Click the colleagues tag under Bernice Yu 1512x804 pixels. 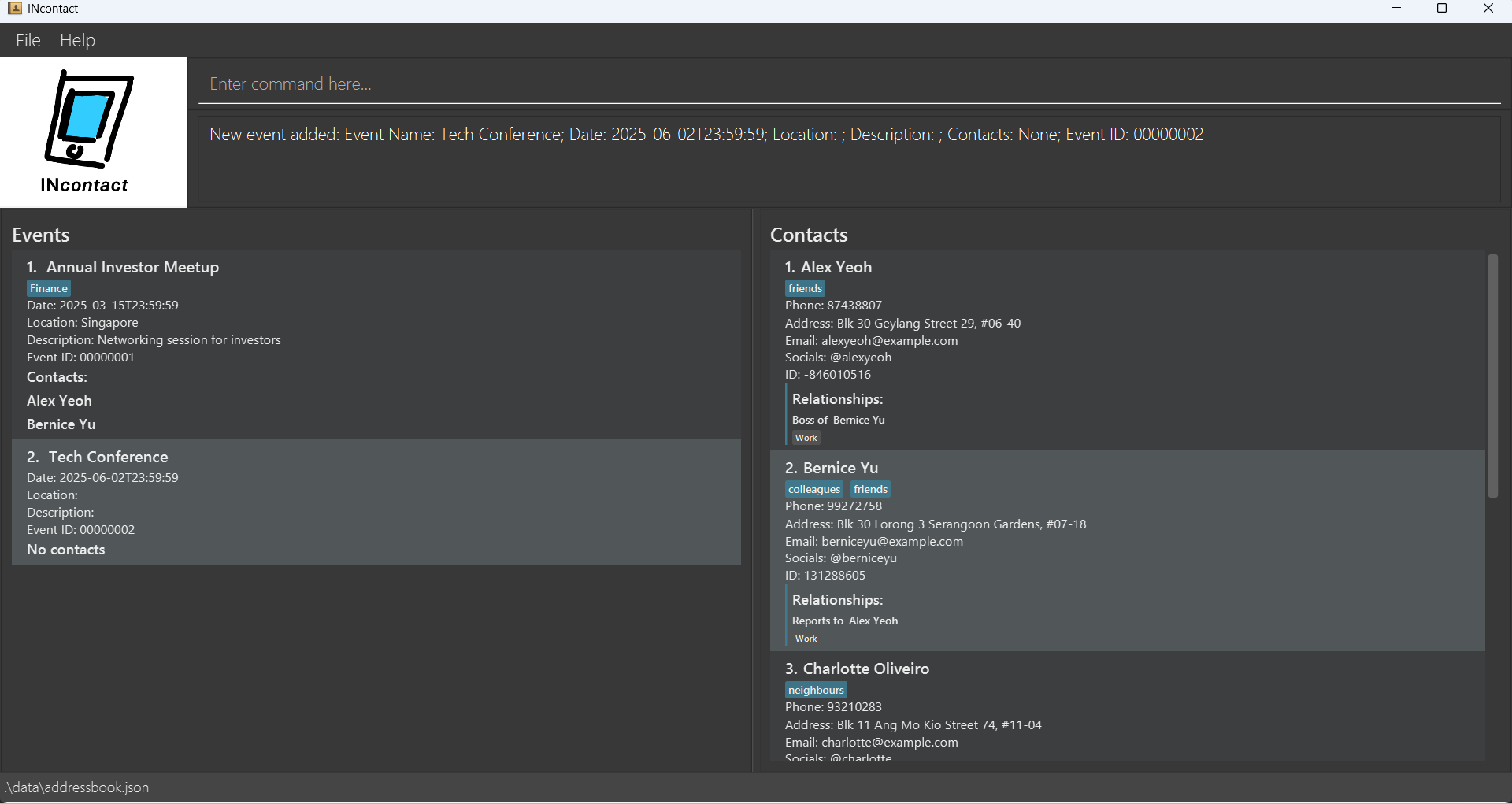(x=813, y=489)
